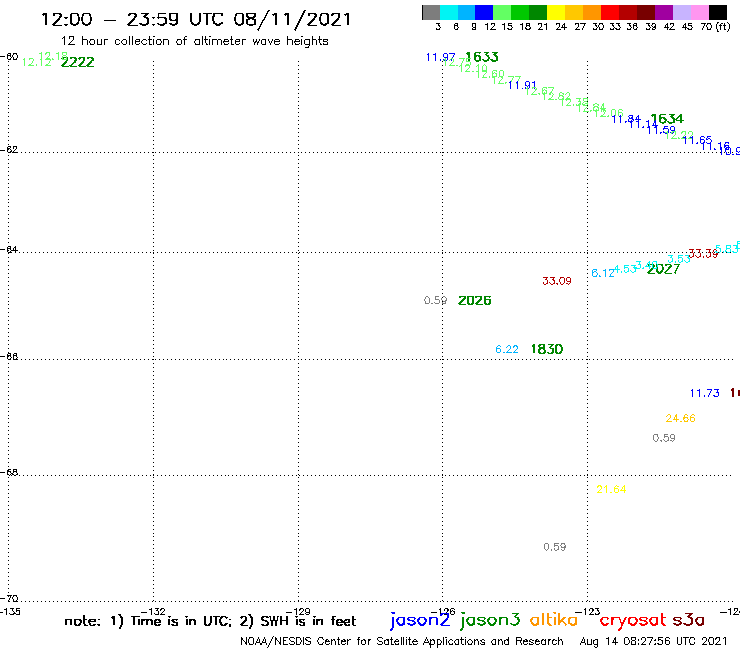Click the blue 11.73 value
The image size is (740, 650).
[705, 393]
